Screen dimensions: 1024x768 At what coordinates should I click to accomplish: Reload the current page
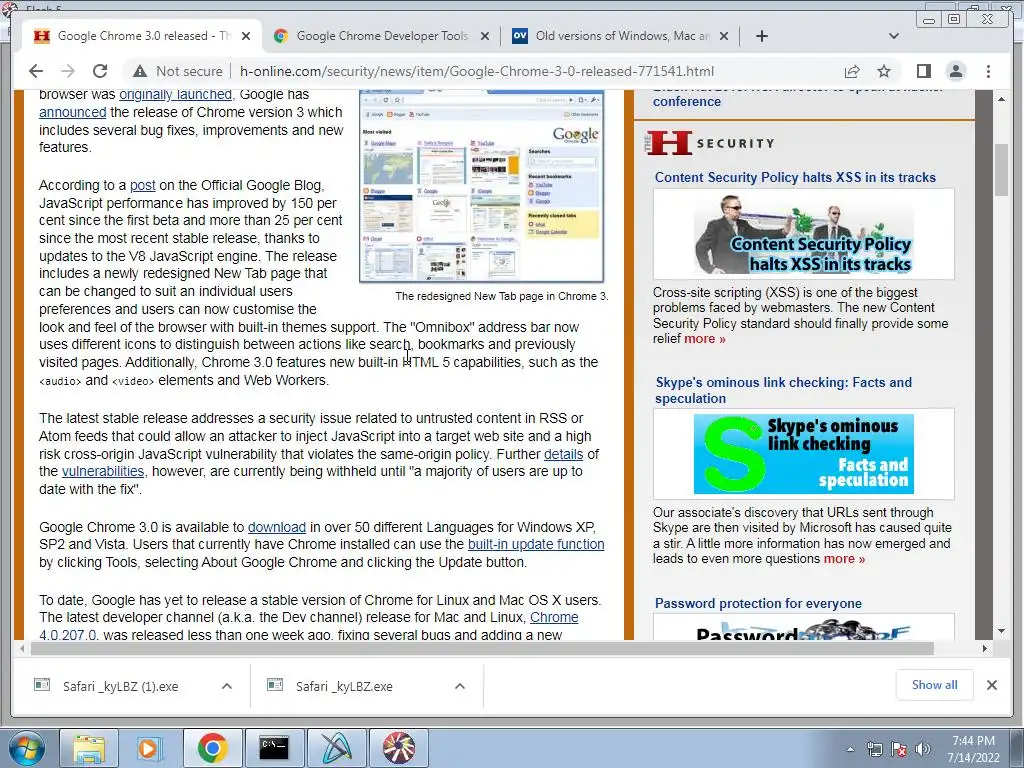pyautogui.click(x=100, y=71)
